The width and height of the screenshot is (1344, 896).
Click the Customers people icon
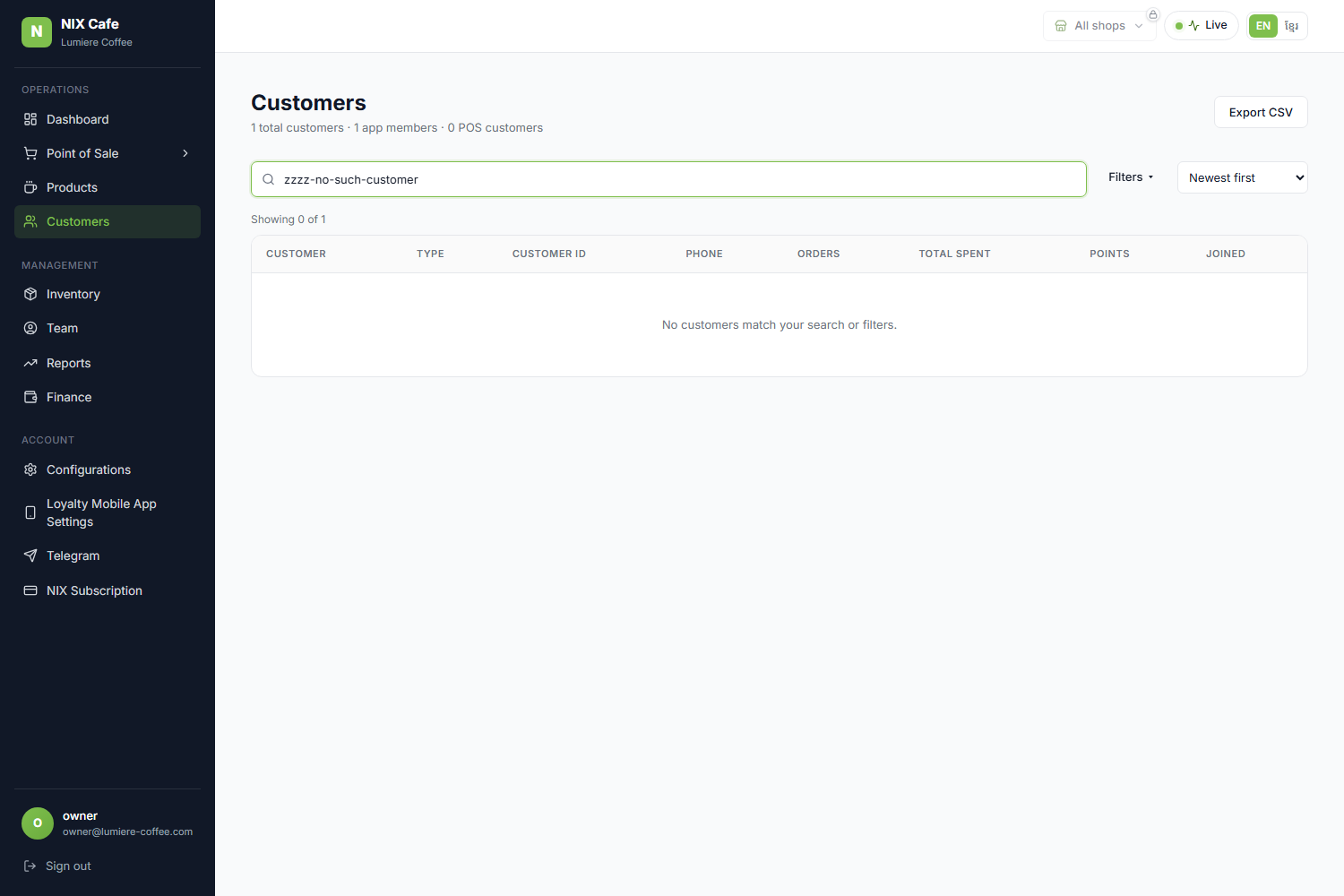(x=30, y=221)
